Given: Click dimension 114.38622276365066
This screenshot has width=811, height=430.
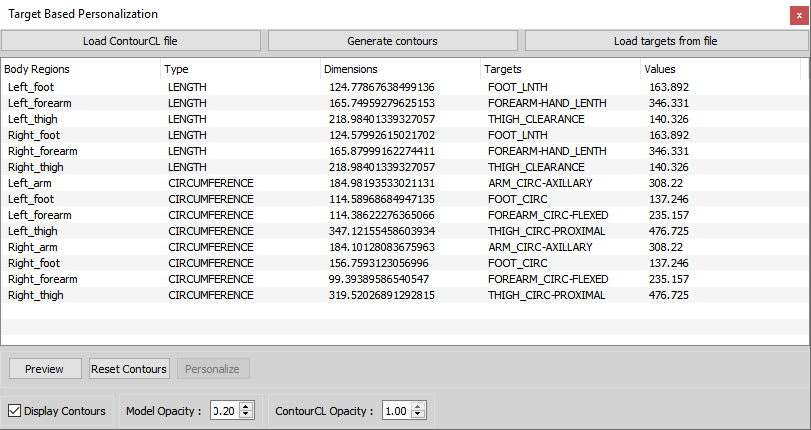Looking at the screenshot, I should pos(382,215).
